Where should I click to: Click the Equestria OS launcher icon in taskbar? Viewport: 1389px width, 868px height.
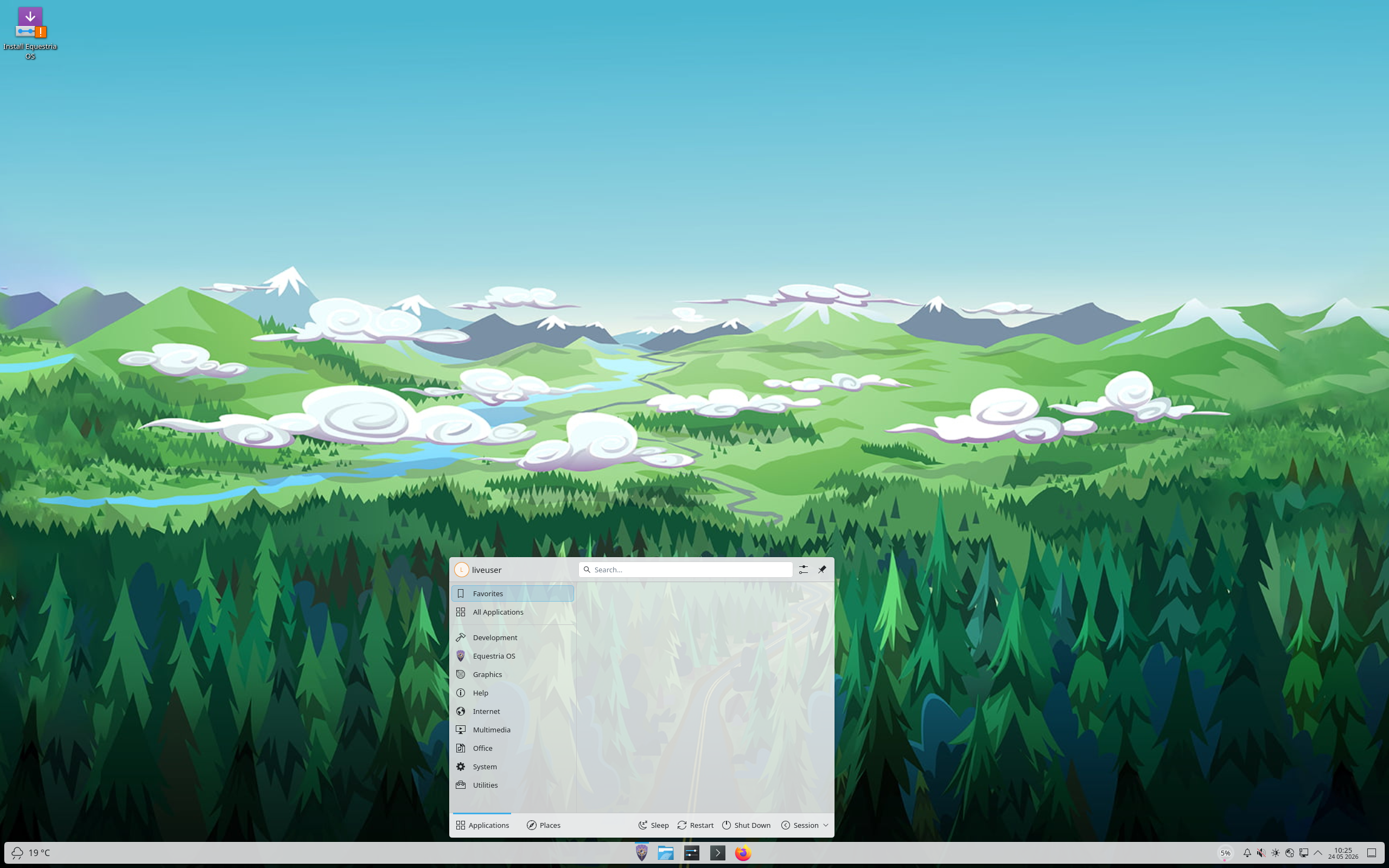tap(642, 852)
